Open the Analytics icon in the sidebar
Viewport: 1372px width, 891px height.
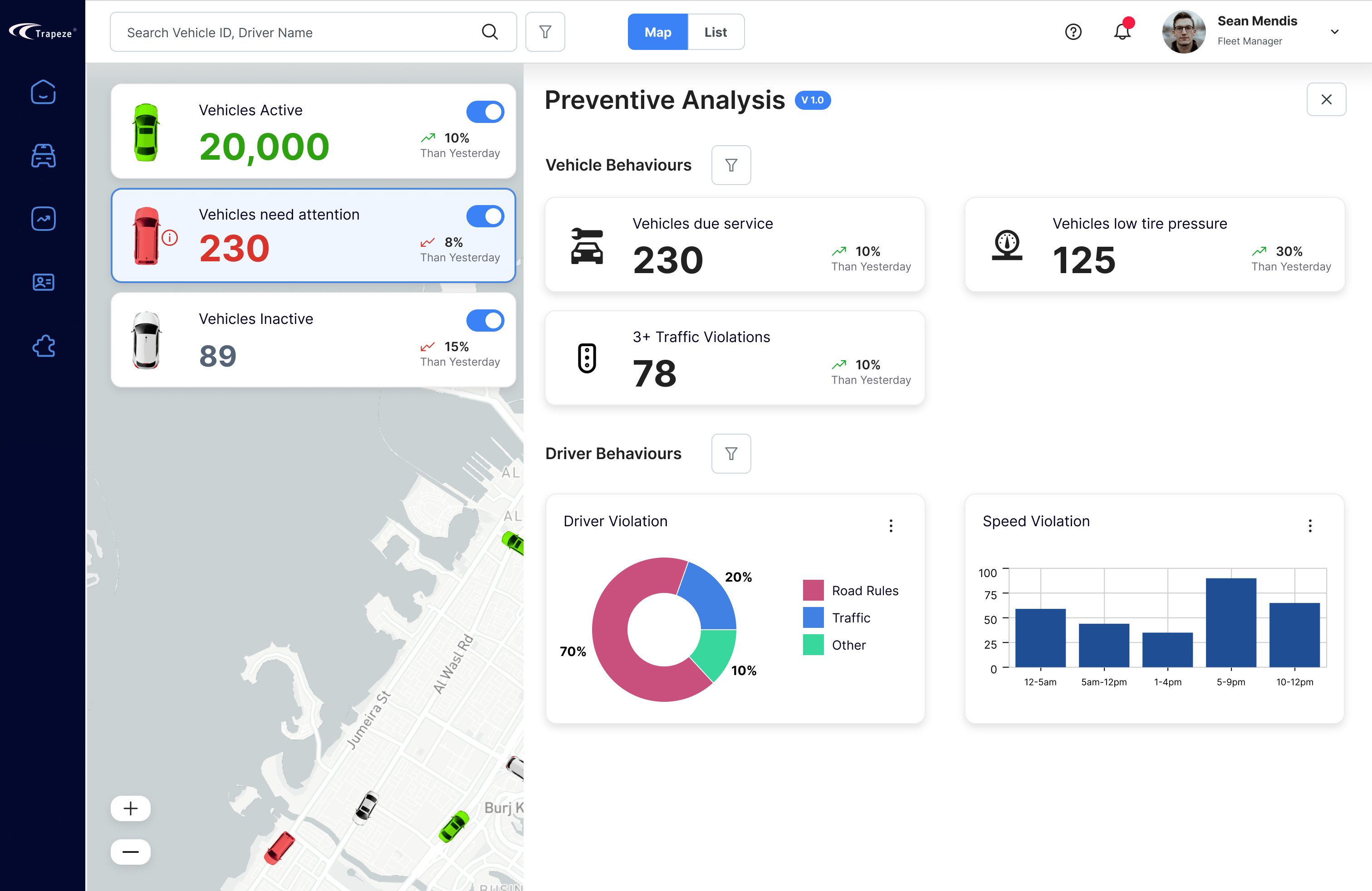point(43,218)
